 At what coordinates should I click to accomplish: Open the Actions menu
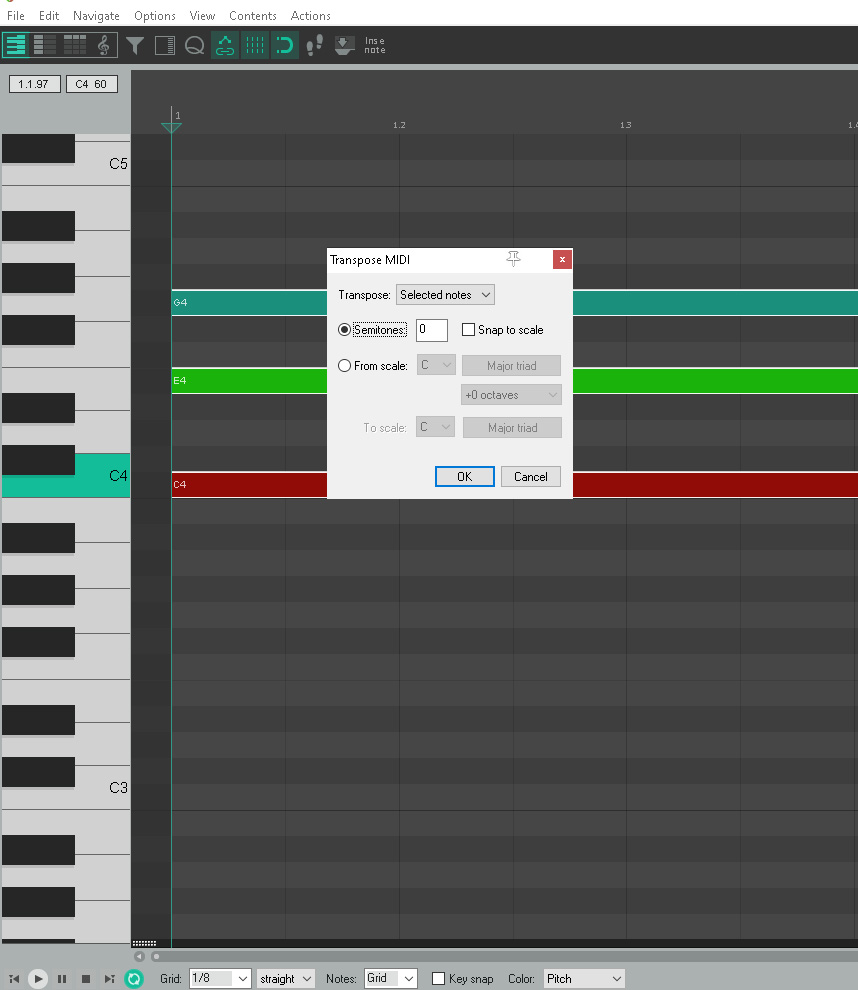pyautogui.click(x=311, y=15)
